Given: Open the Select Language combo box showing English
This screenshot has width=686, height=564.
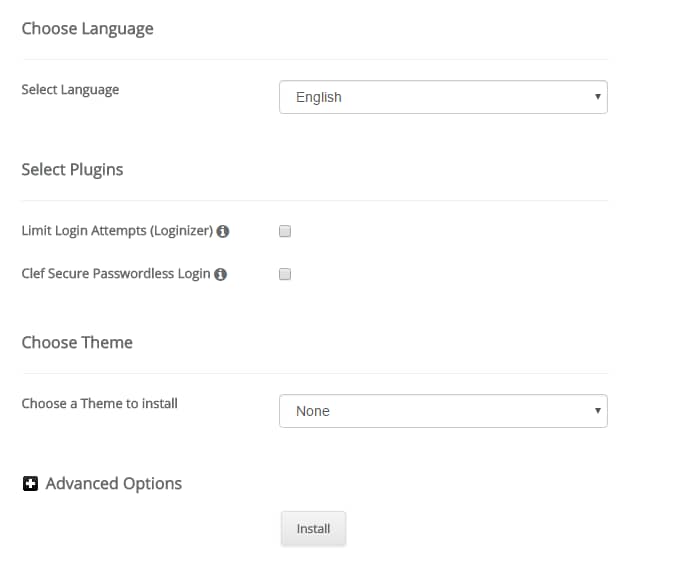Looking at the screenshot, I should [x=443, y=97].
